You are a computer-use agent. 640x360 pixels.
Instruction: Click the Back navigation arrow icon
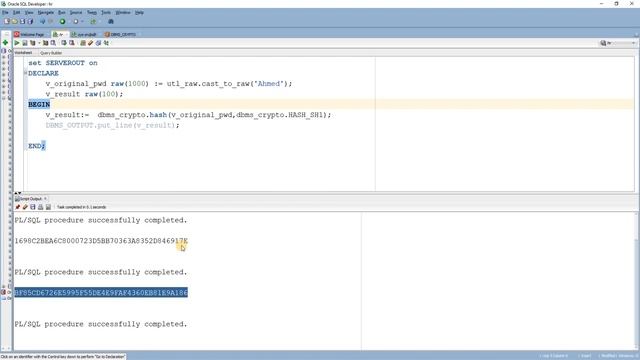pyautogui.click(x=42, y=21)
